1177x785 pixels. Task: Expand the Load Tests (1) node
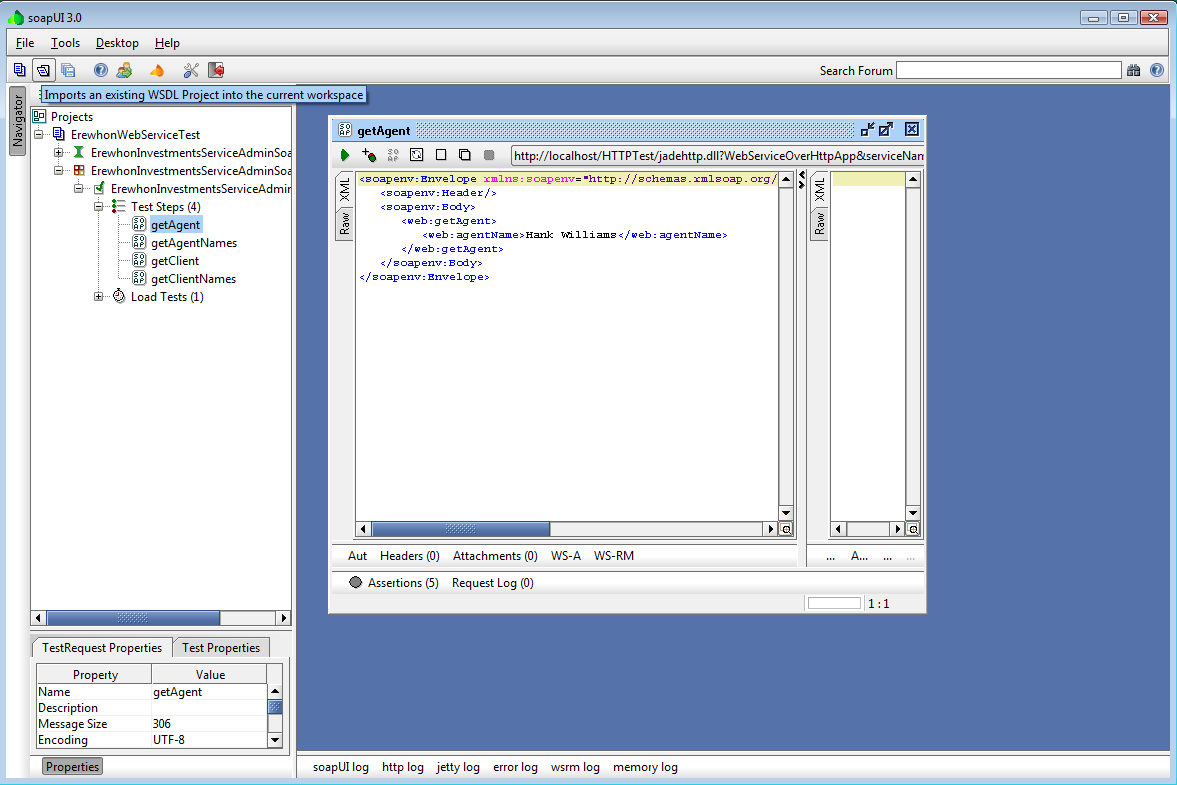pos(98,296)
